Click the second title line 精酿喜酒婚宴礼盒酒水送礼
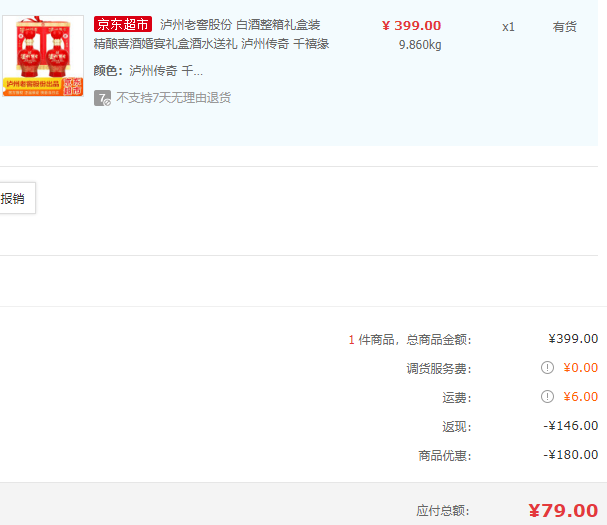607x525 pixels. point(165,44)
